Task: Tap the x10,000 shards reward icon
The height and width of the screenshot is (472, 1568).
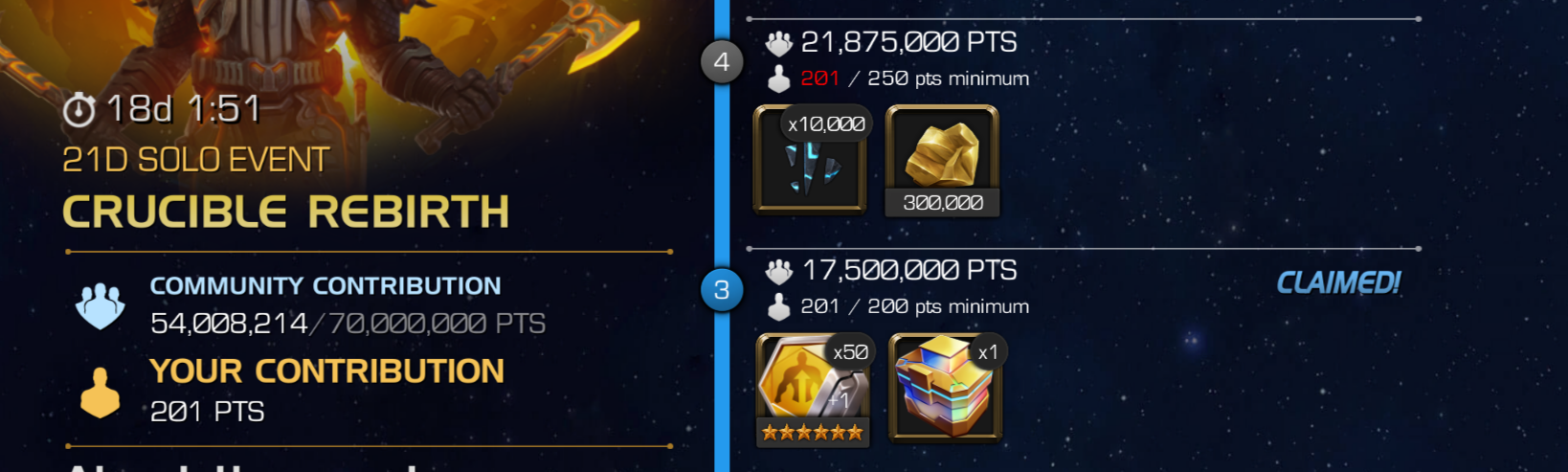Action: click(811, 159)
